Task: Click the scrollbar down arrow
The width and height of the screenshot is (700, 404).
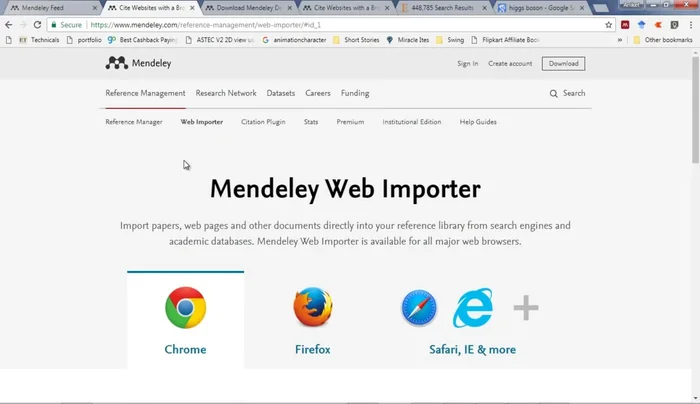Action: coord(696,398)
